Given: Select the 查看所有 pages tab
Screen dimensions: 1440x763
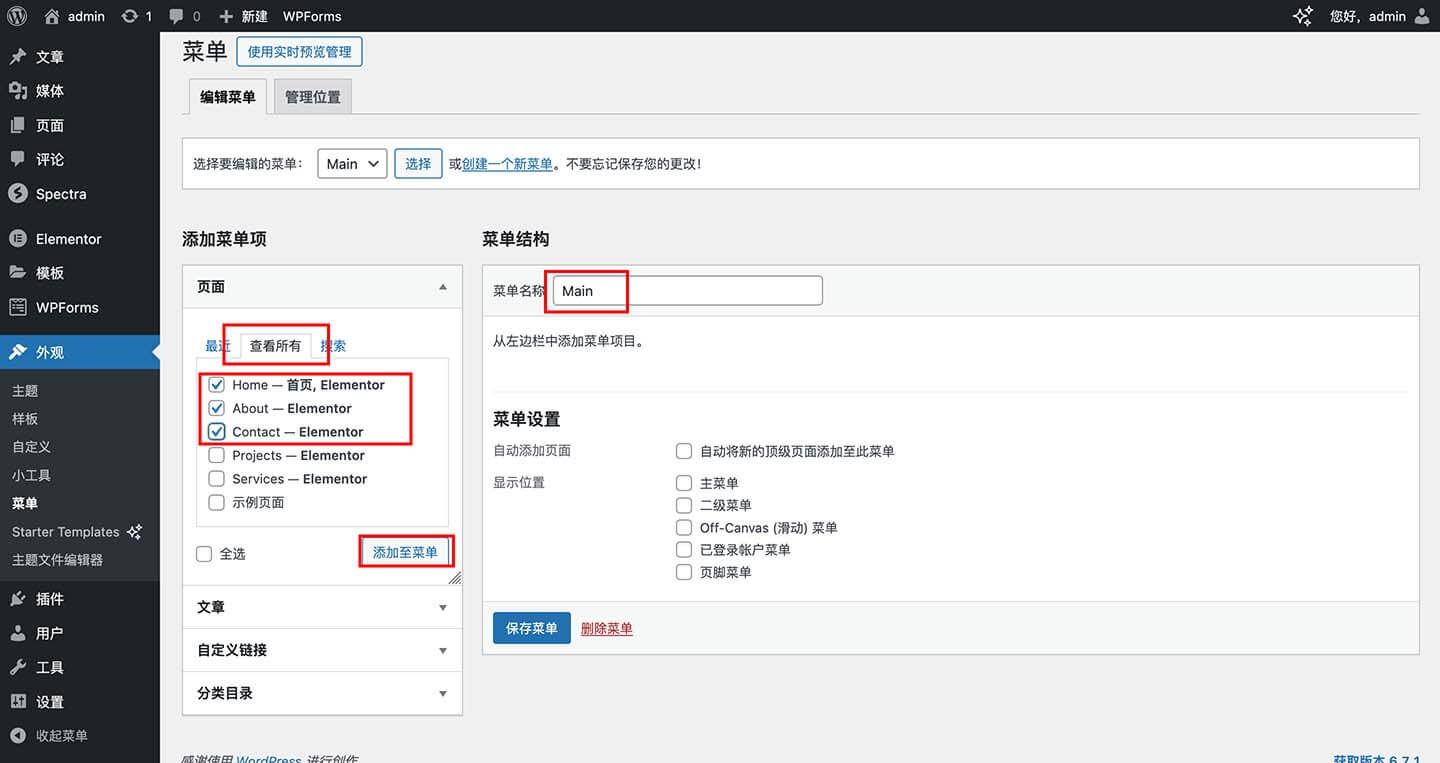Looking at the screenshot, I should [x=275, y=346].
